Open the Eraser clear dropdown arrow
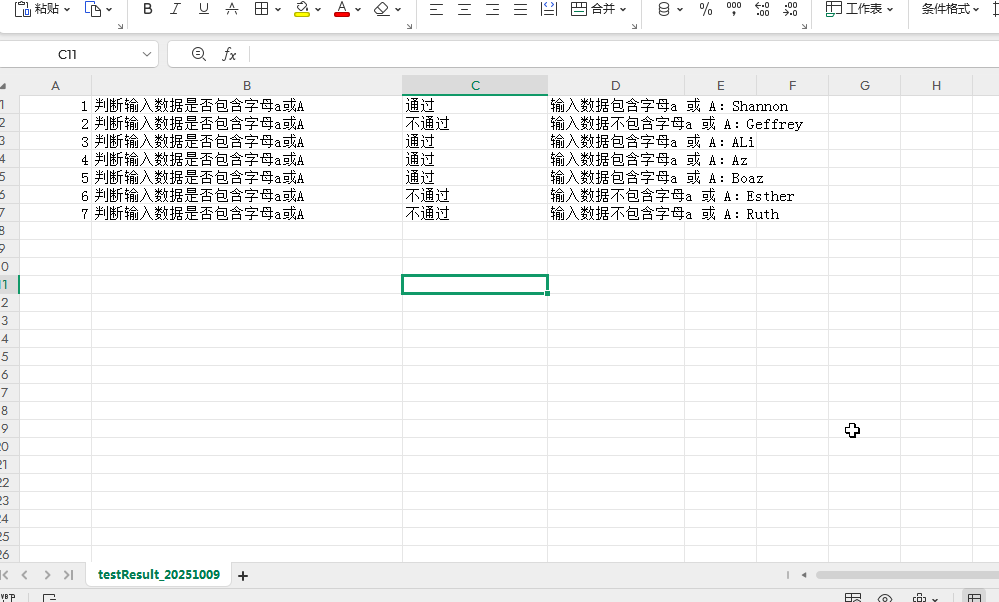 (398, 10)
